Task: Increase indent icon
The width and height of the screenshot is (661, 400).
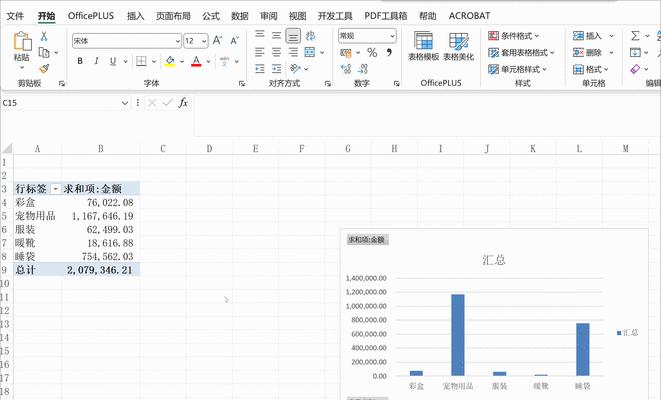Action: click(276, 68)
